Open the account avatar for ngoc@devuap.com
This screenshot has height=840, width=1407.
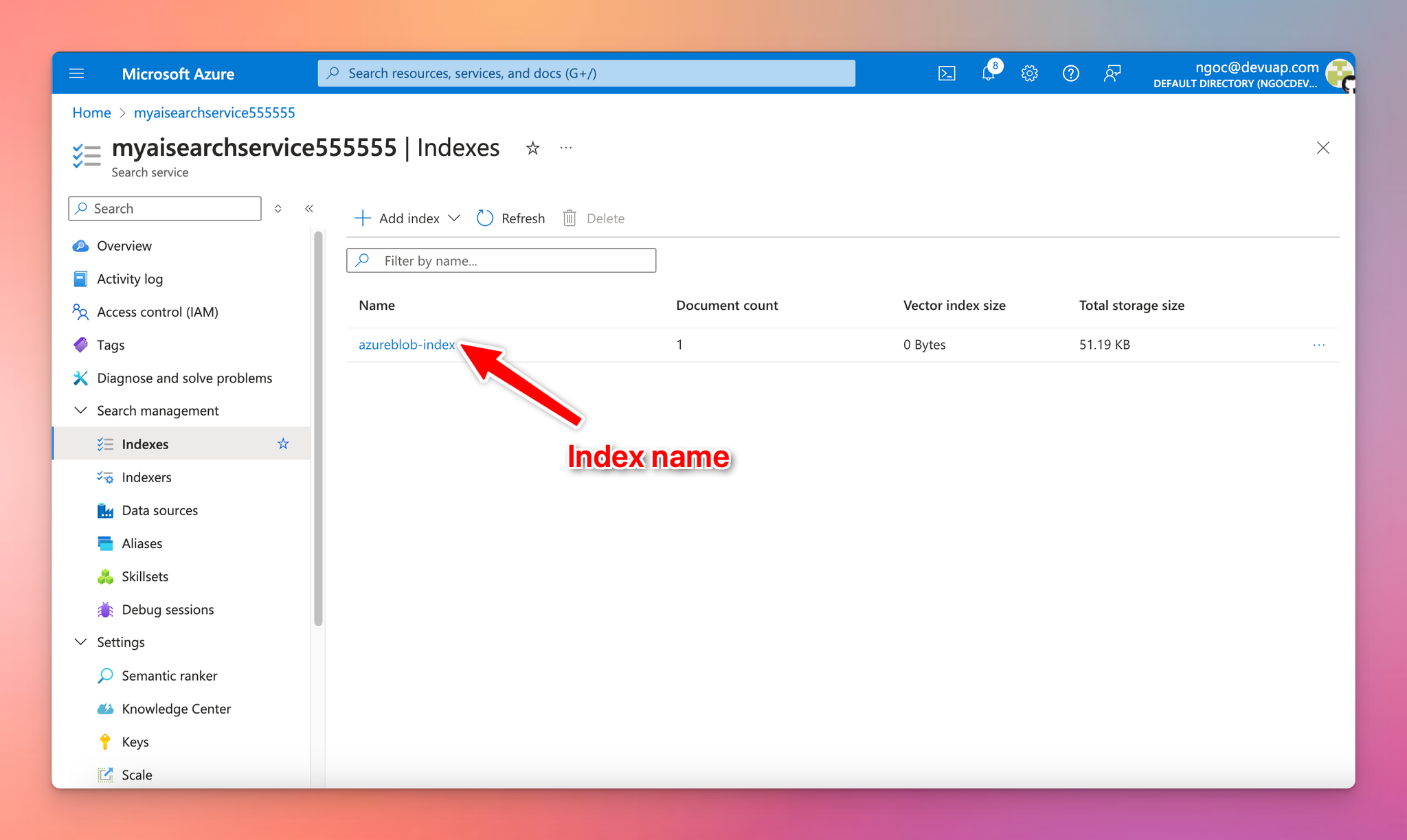click(1339, 74)
